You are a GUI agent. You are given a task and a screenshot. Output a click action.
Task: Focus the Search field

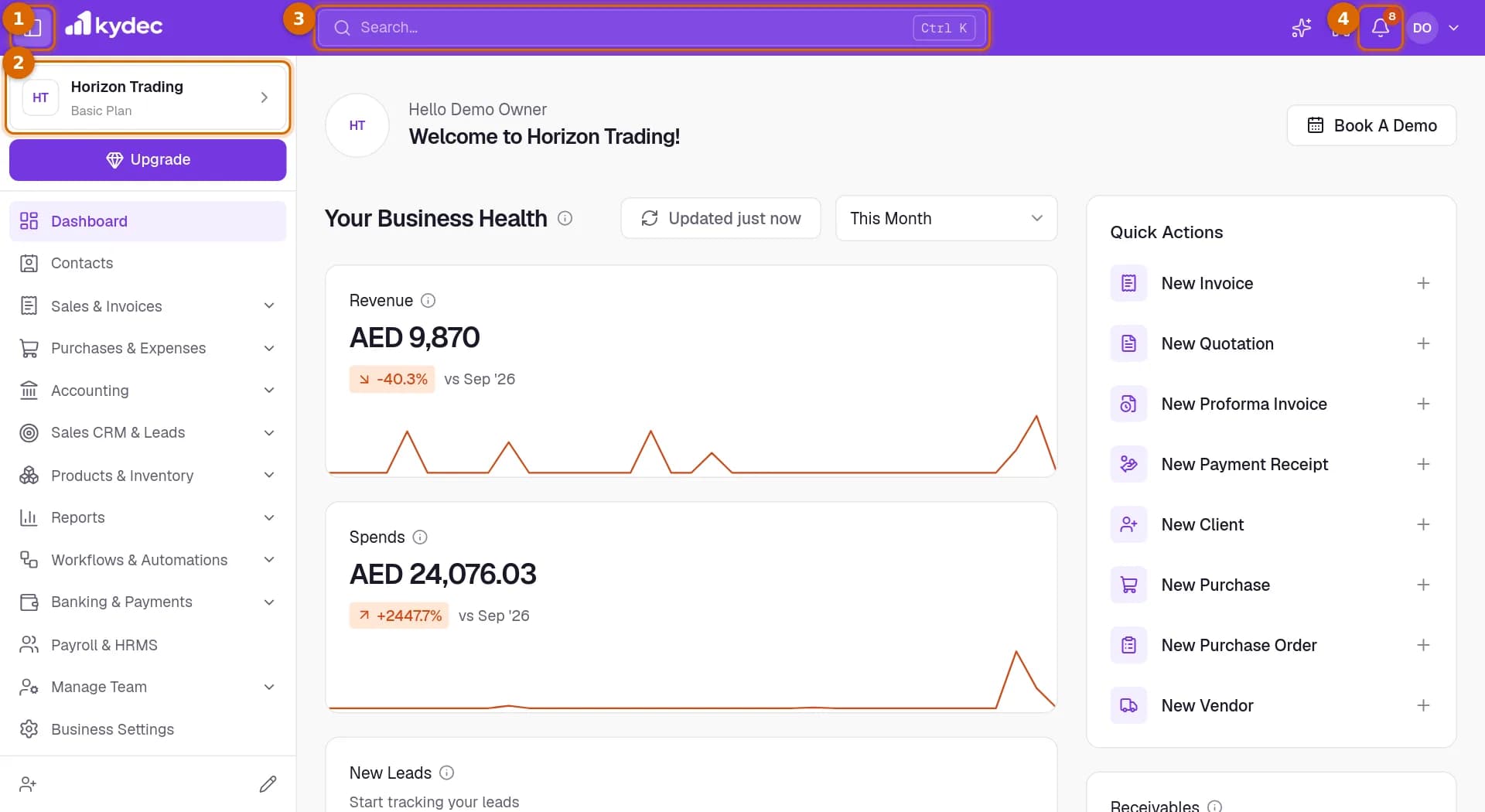(x=652, y=28)
